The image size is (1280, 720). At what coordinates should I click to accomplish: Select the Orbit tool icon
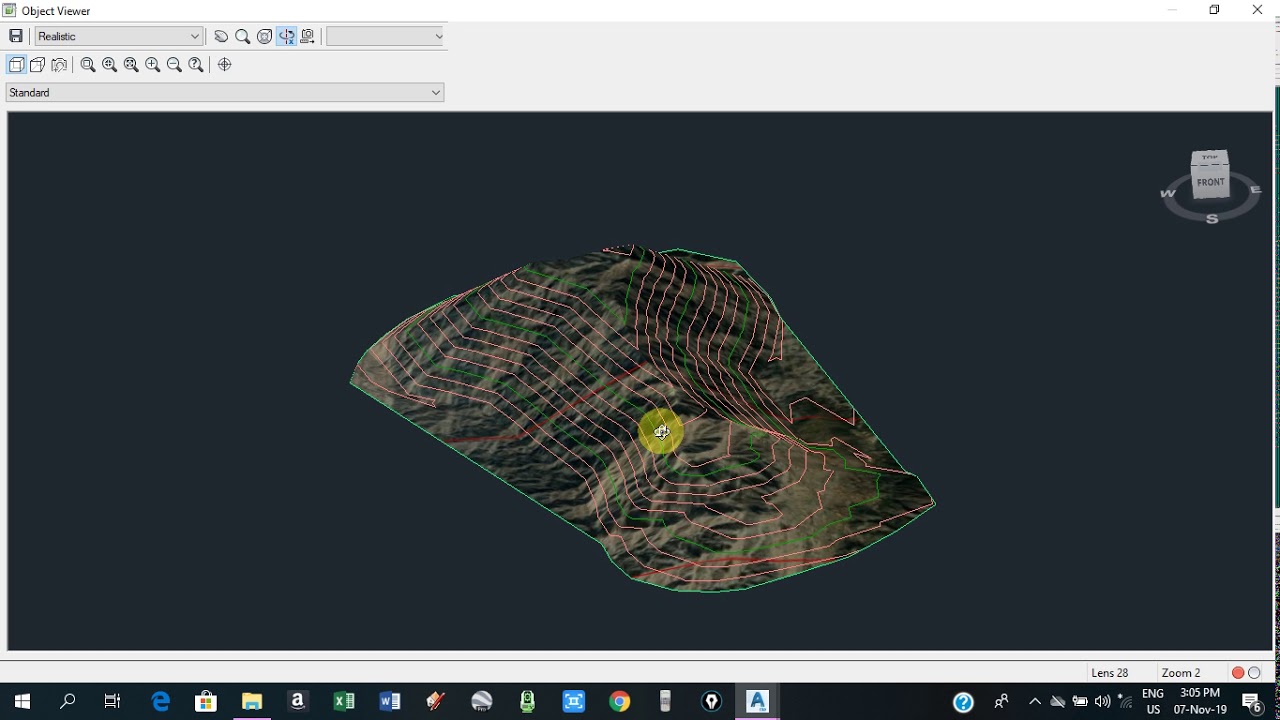(x=264, y=36)
